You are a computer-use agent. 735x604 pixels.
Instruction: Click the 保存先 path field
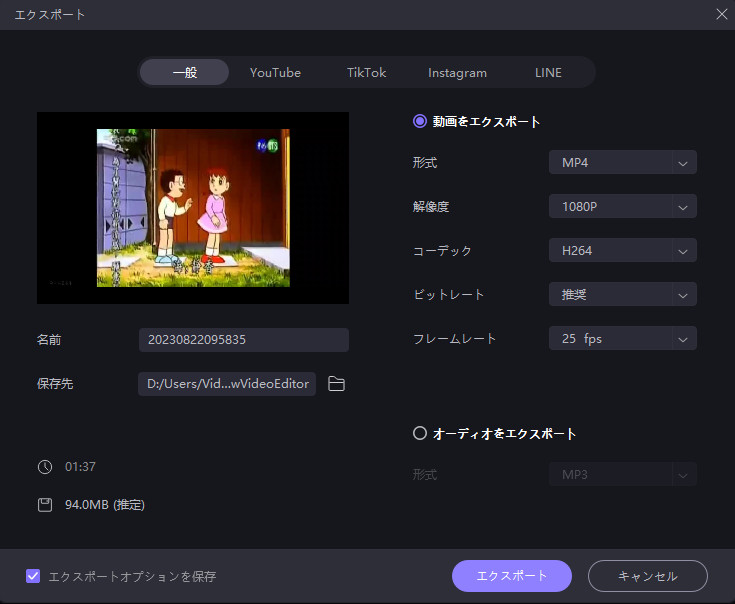click(x=227, y=384)
